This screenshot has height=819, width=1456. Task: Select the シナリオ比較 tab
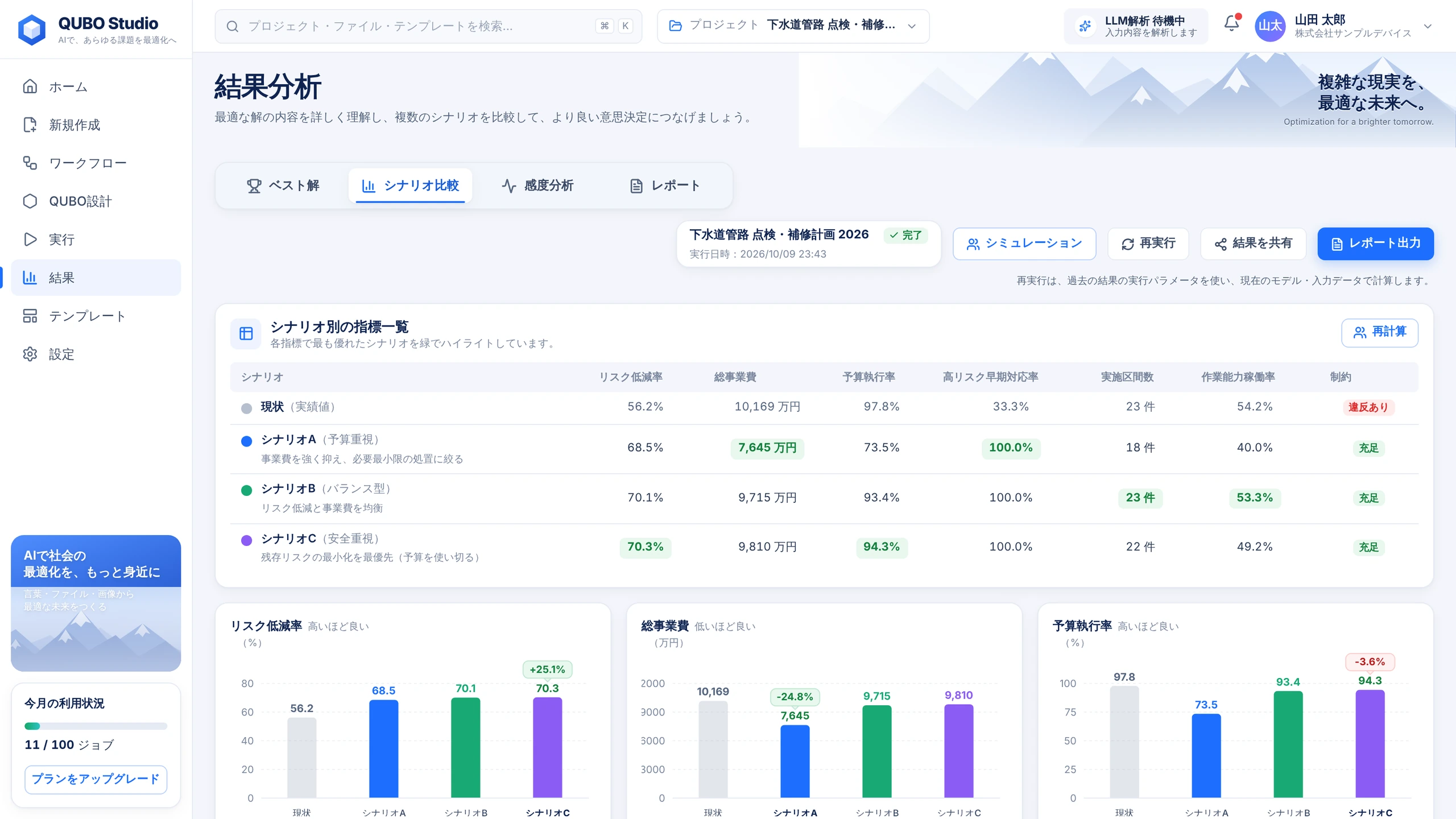tap(410, 185)
